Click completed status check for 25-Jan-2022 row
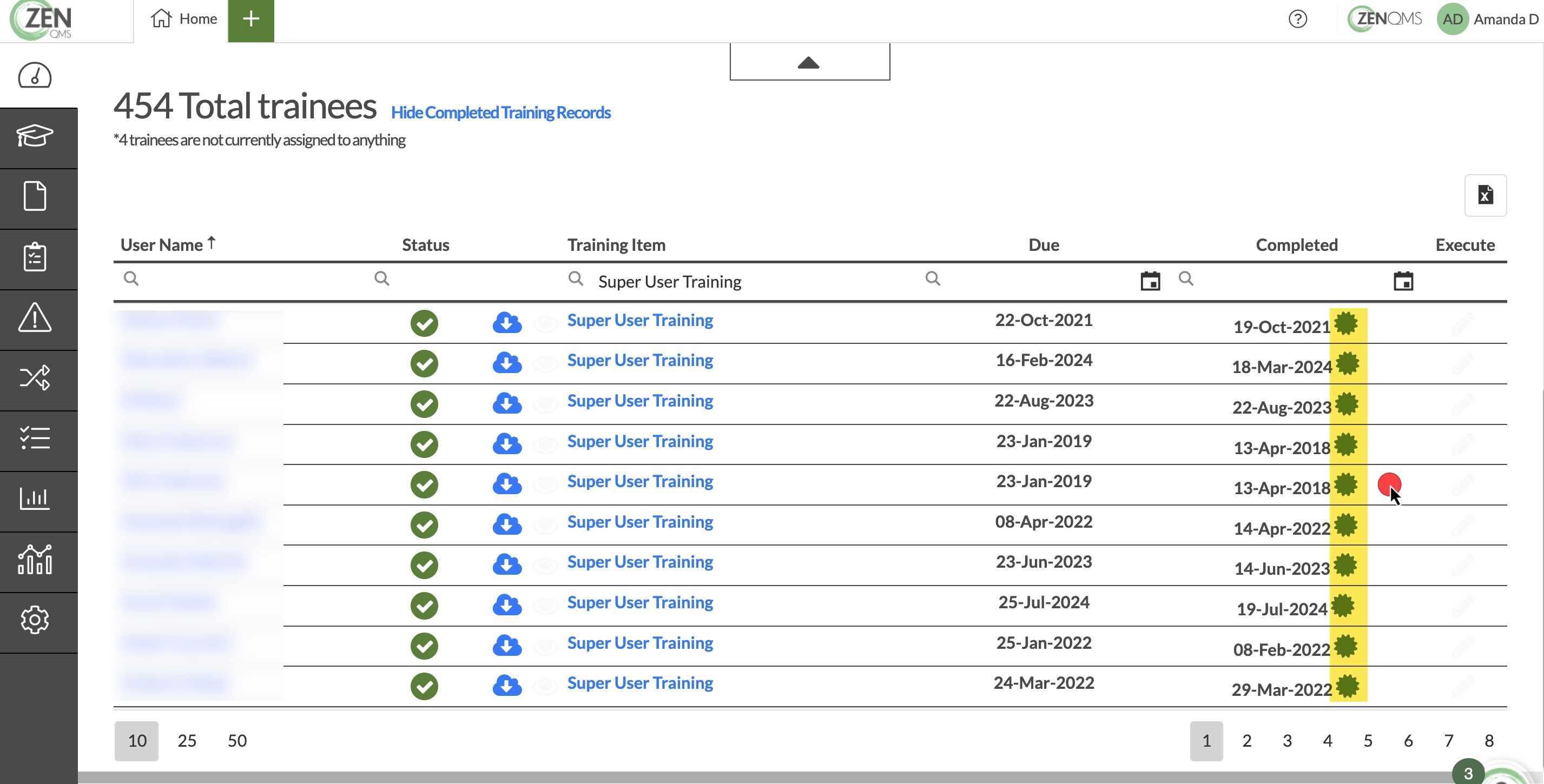Viewport: 1544px width, 784px height. click(424, 646)
